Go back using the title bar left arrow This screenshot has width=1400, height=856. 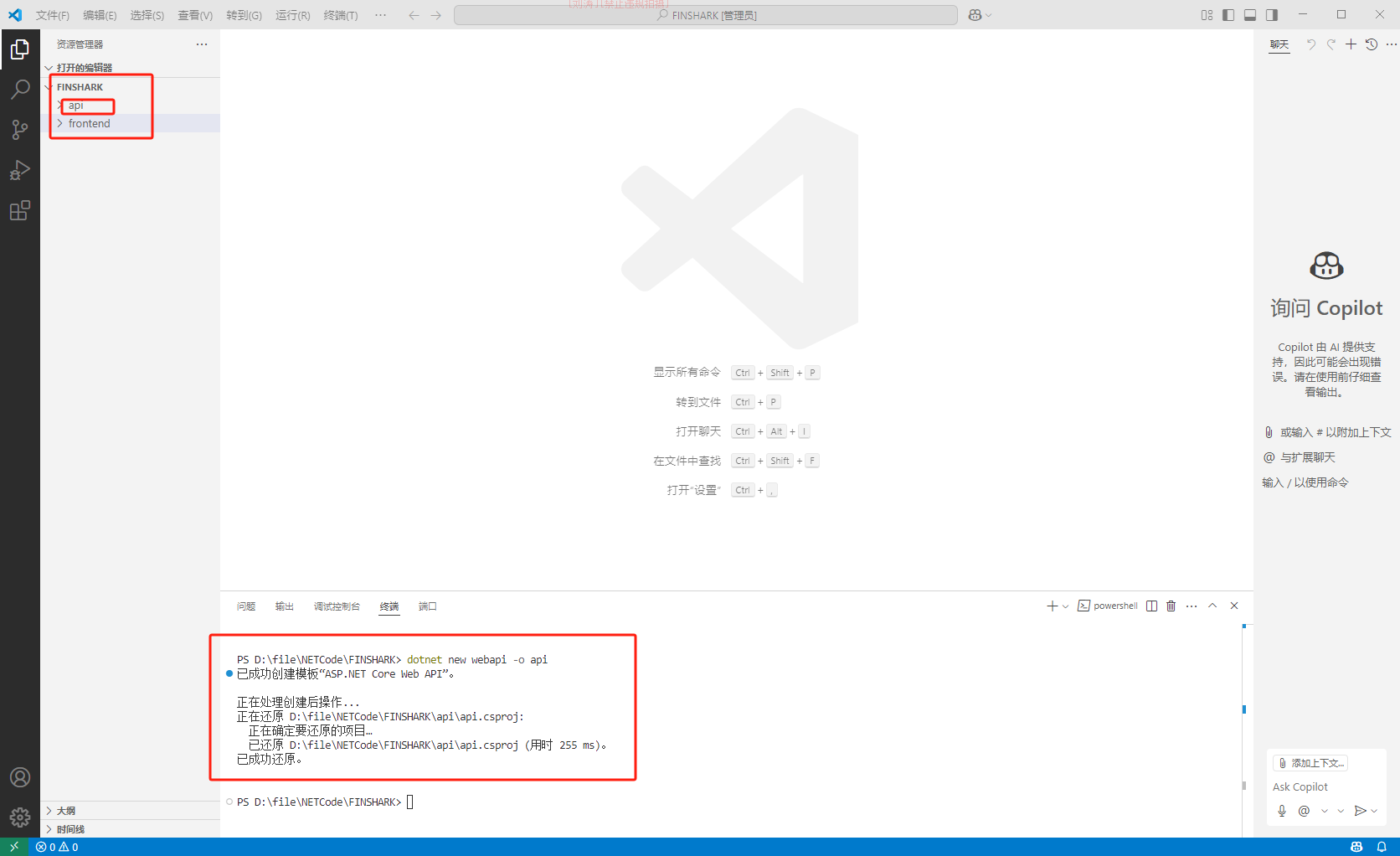click(x=414, y=15)
